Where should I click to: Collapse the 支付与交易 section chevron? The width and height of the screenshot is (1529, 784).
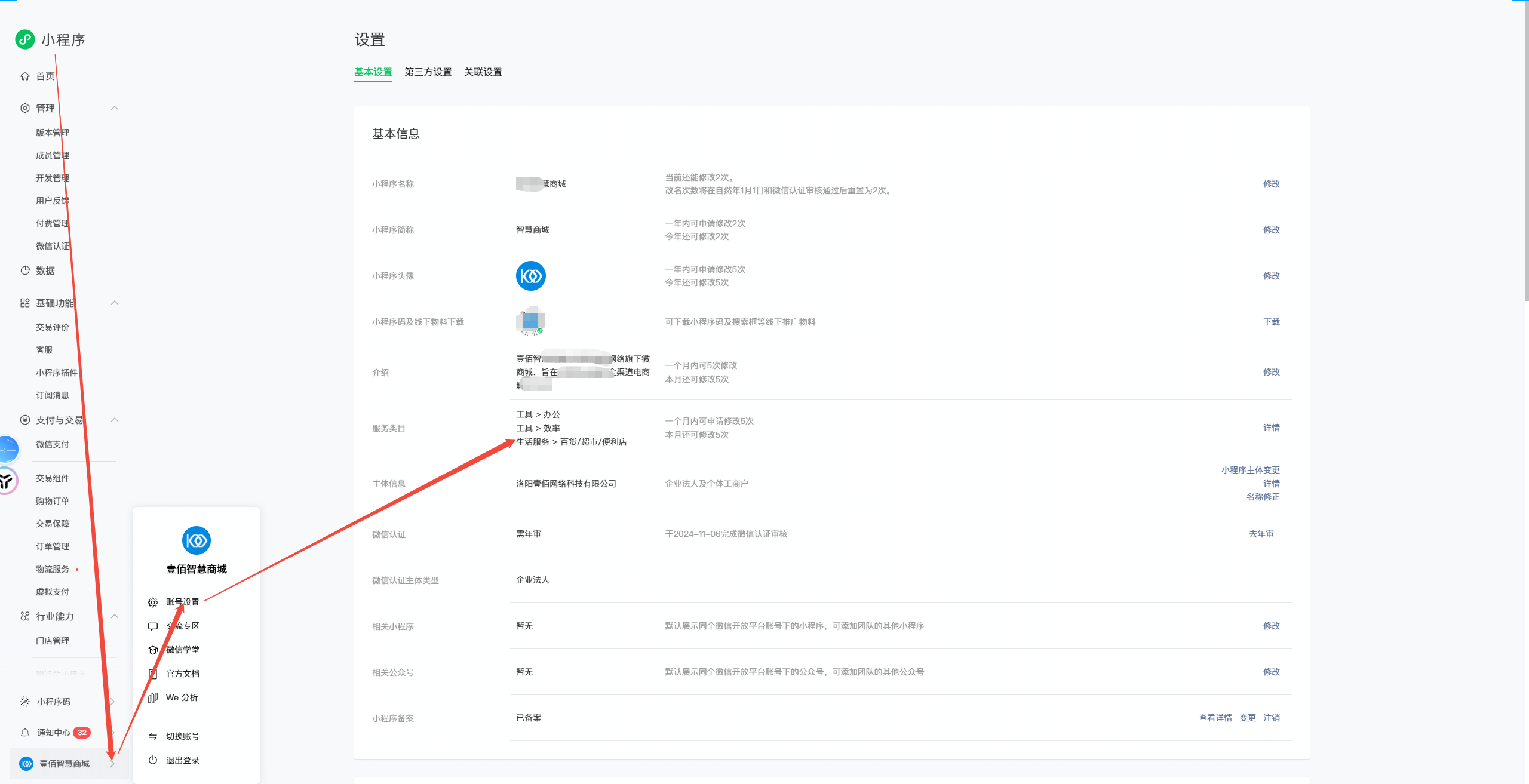tap(115, 420)
